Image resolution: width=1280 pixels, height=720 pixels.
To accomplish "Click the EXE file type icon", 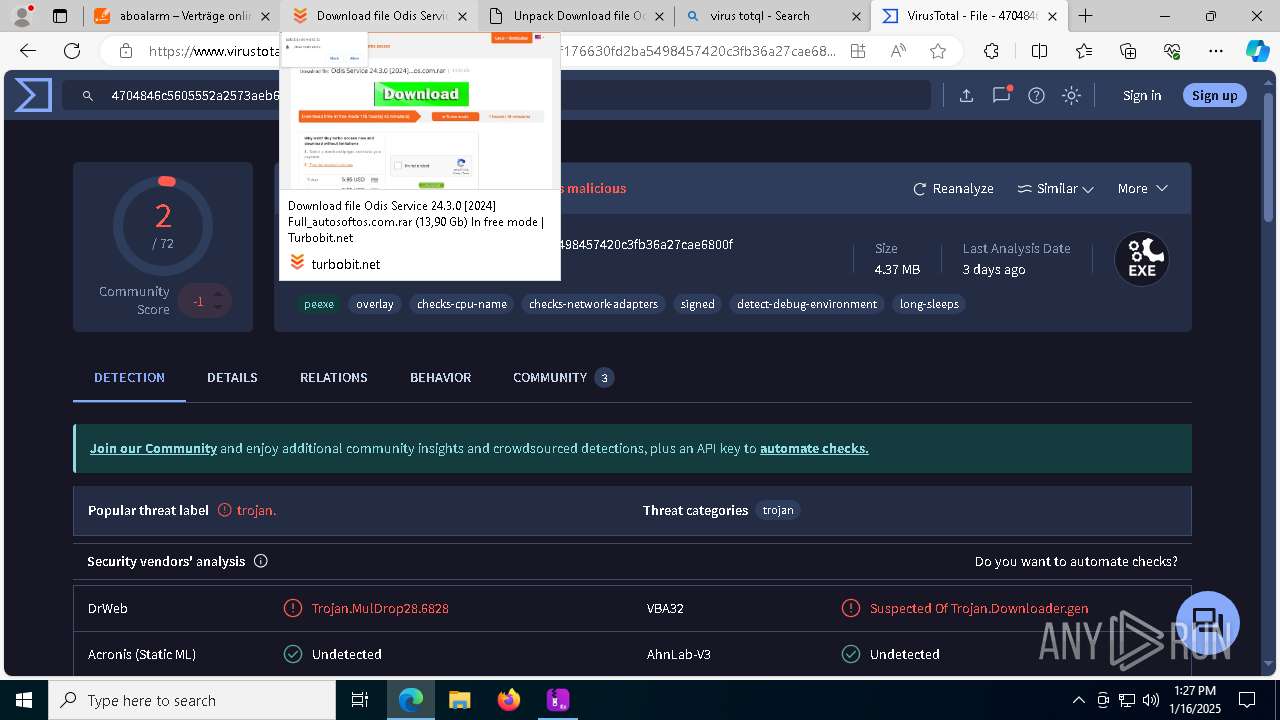I will (x=1142, y=259).
